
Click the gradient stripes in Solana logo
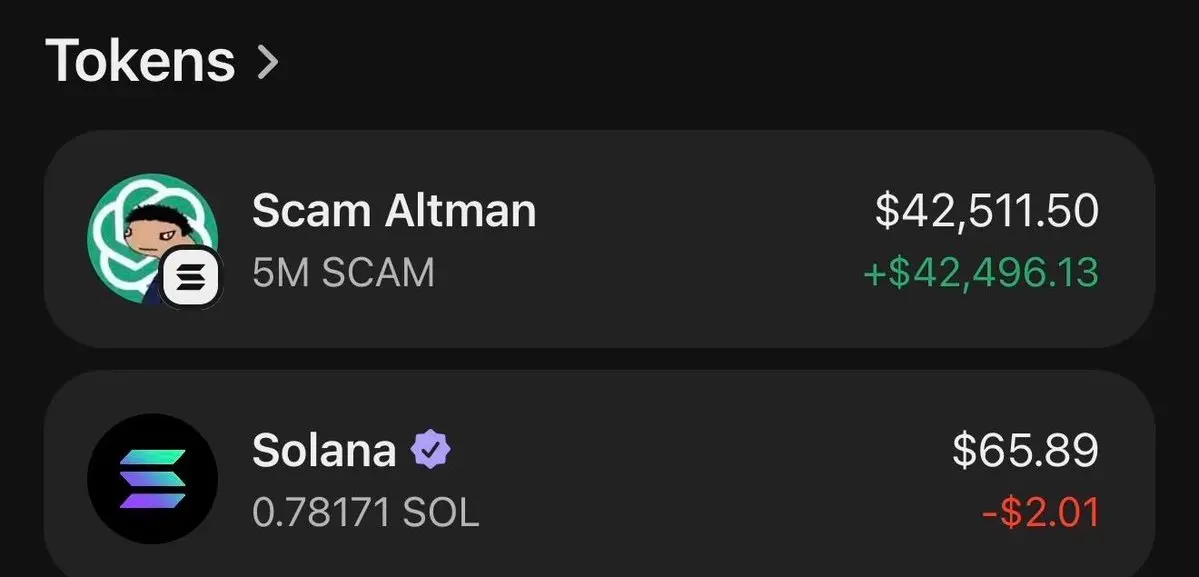click(152, 478)
